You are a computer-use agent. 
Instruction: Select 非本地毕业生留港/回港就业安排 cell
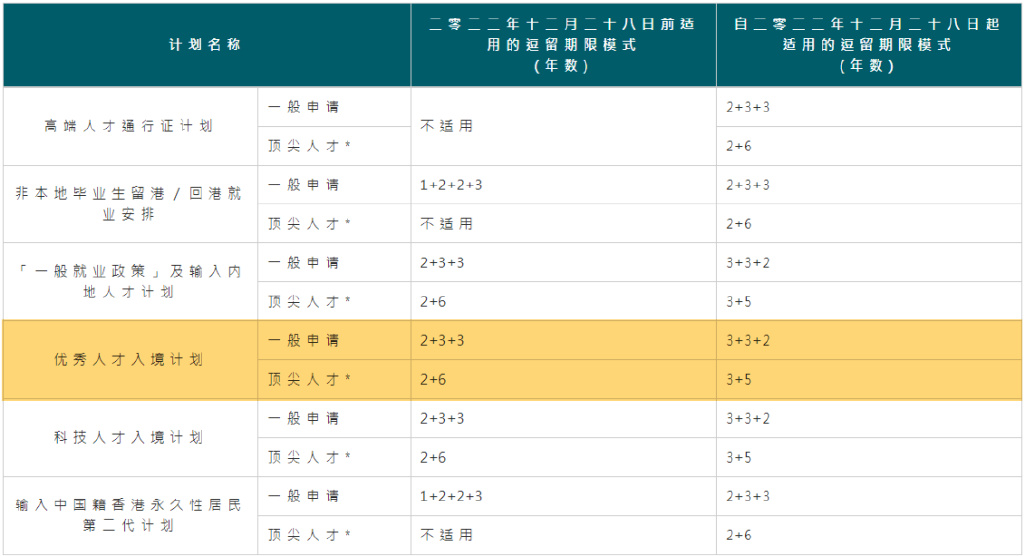tap(129, 204)
